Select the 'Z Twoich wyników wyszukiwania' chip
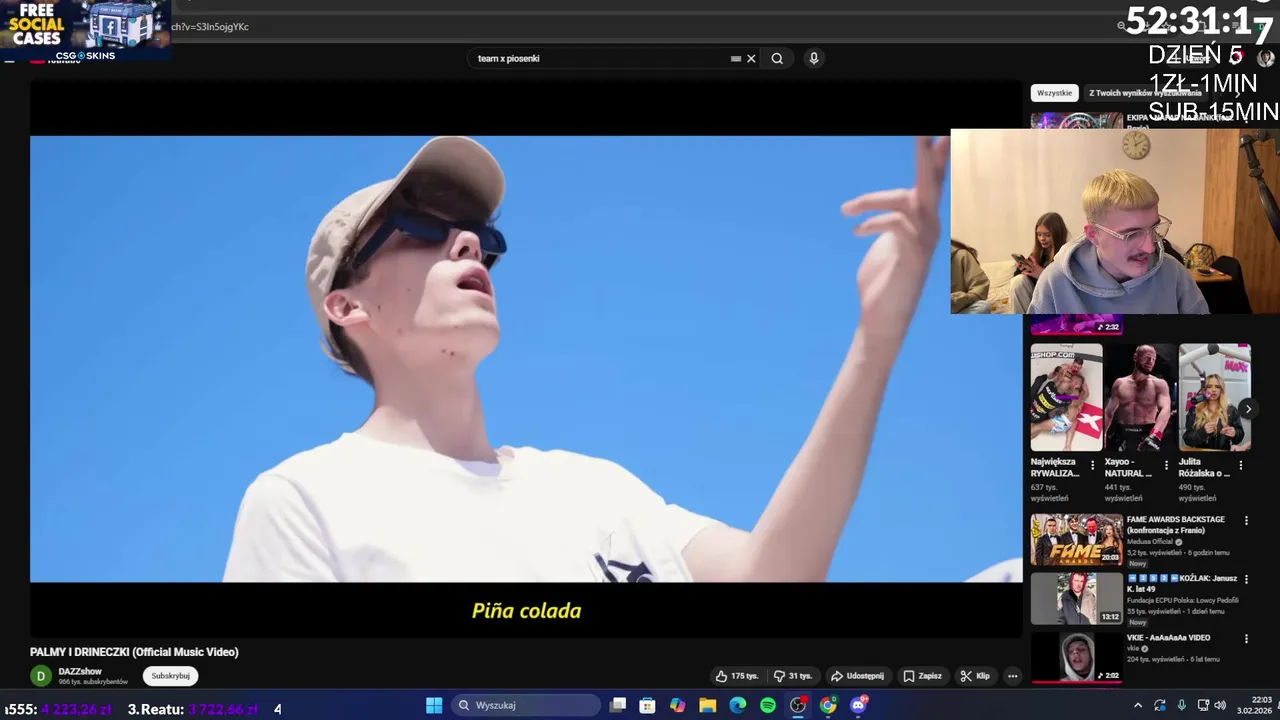This screenshot has height=720, width=1280. tap(1145, 93)
